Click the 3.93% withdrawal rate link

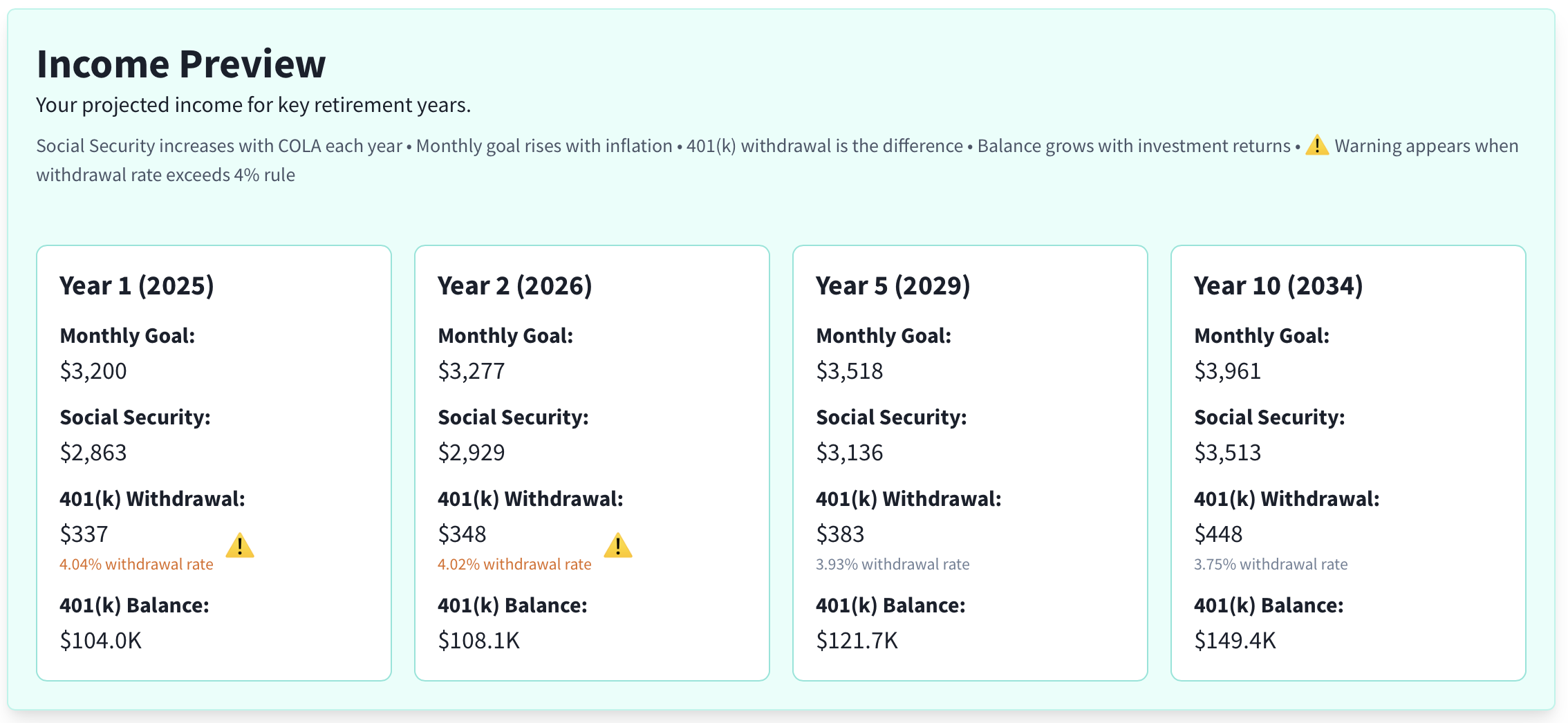coord(893,563)
